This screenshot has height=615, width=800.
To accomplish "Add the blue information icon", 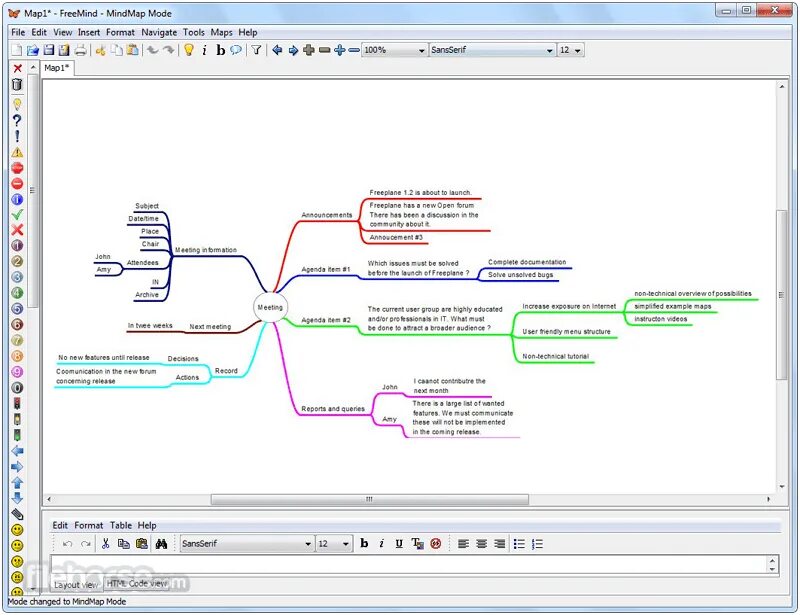I will coord(17,200).
